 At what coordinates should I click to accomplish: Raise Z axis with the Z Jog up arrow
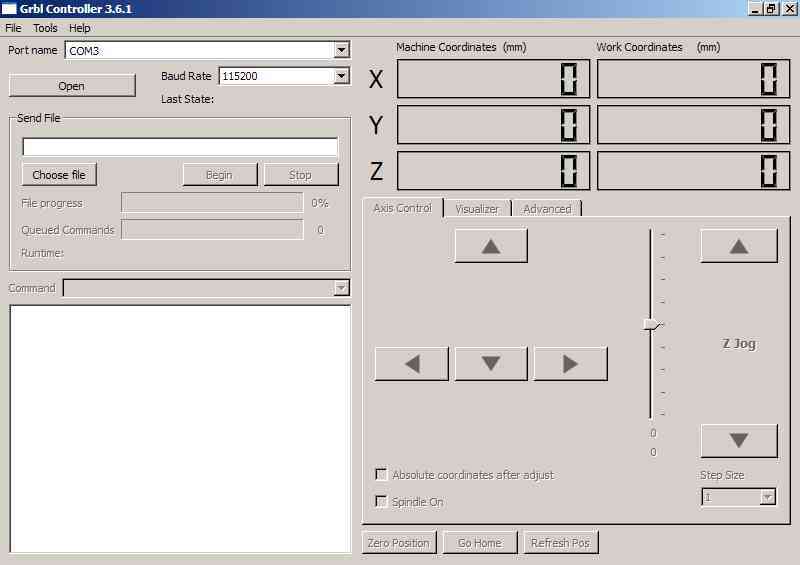pos(739,245)
